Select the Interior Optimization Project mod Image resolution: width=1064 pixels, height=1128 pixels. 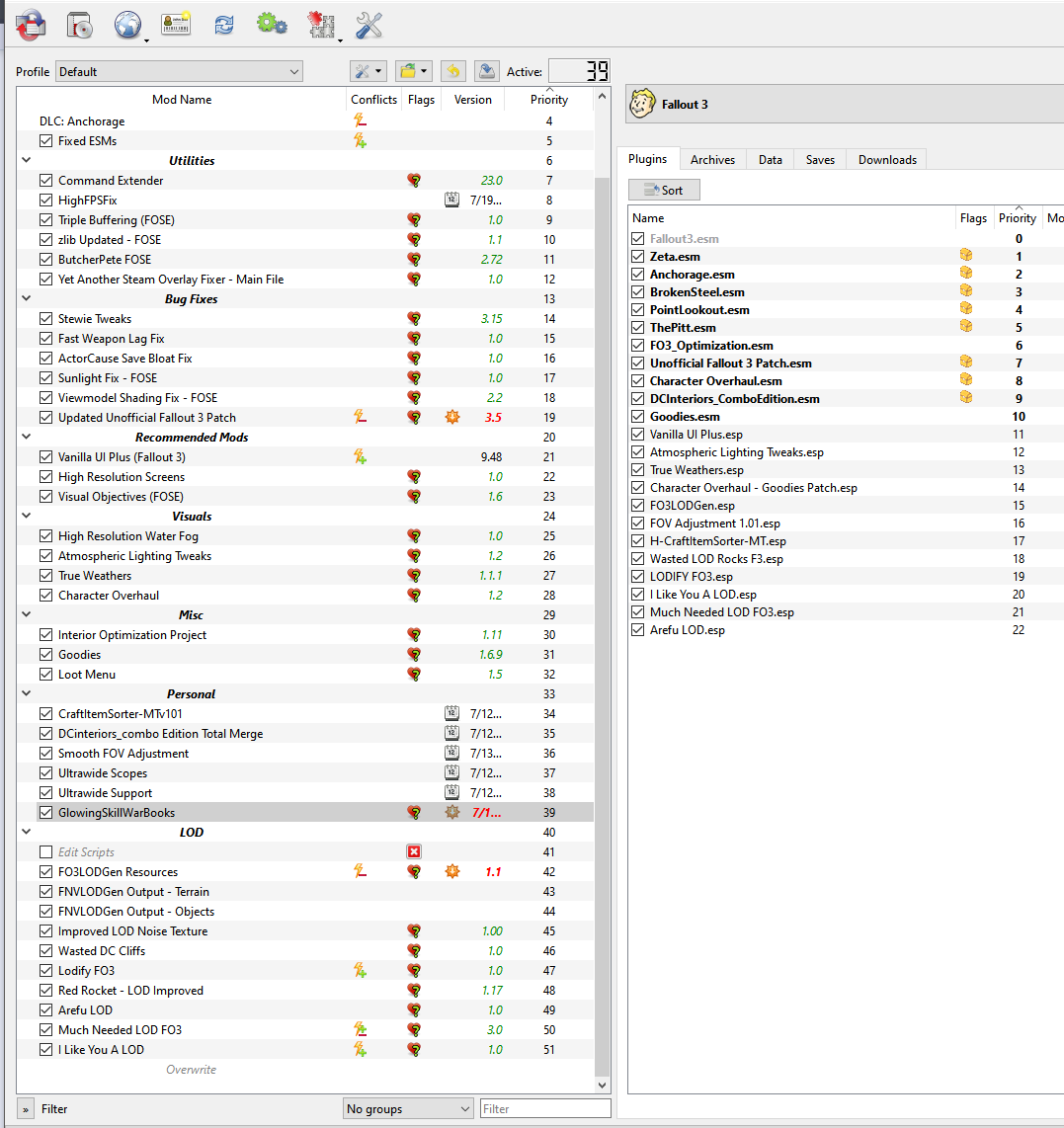click(132, 634)
